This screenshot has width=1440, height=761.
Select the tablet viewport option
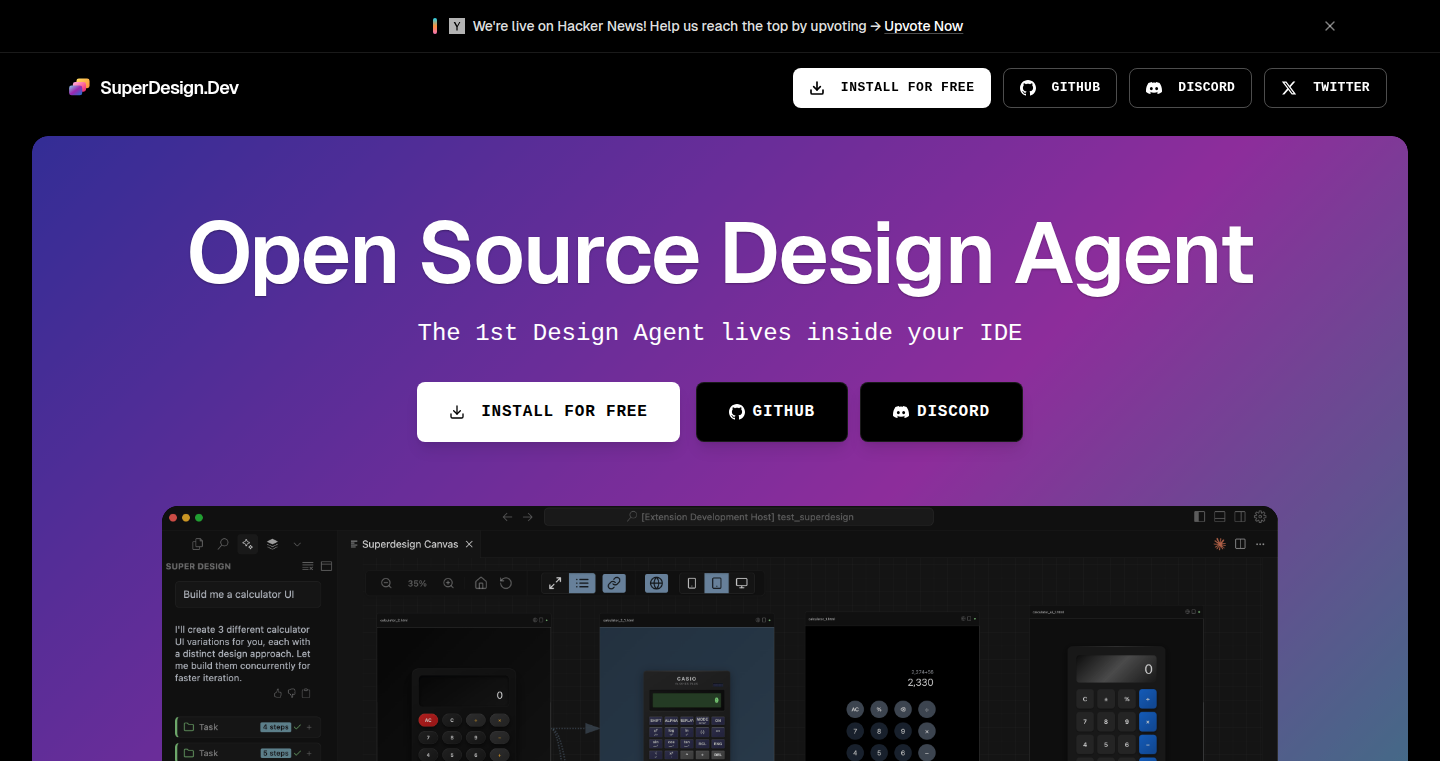[x=716, y=583]
